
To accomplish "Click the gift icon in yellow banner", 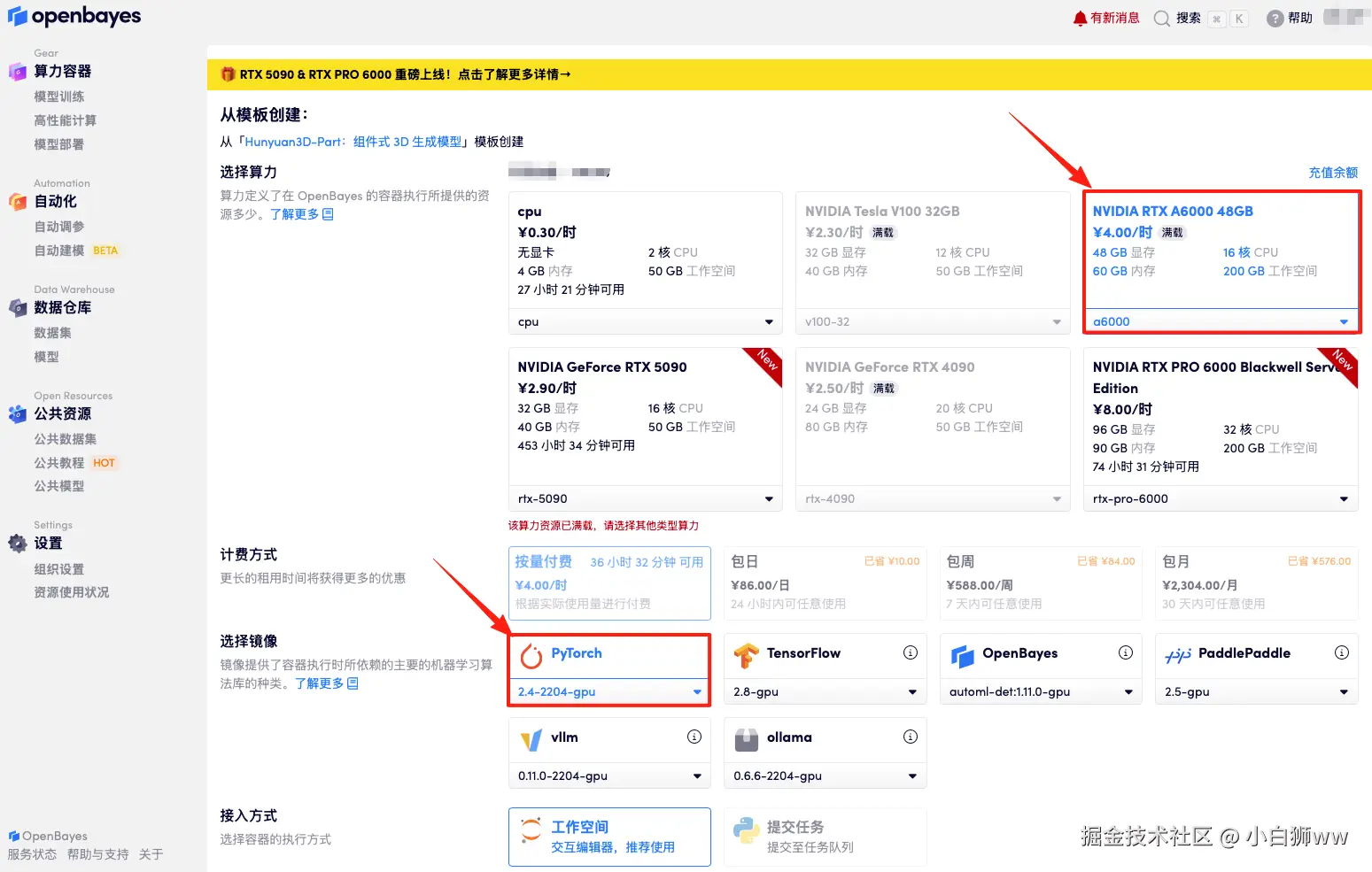I will (x=228, y=74).
